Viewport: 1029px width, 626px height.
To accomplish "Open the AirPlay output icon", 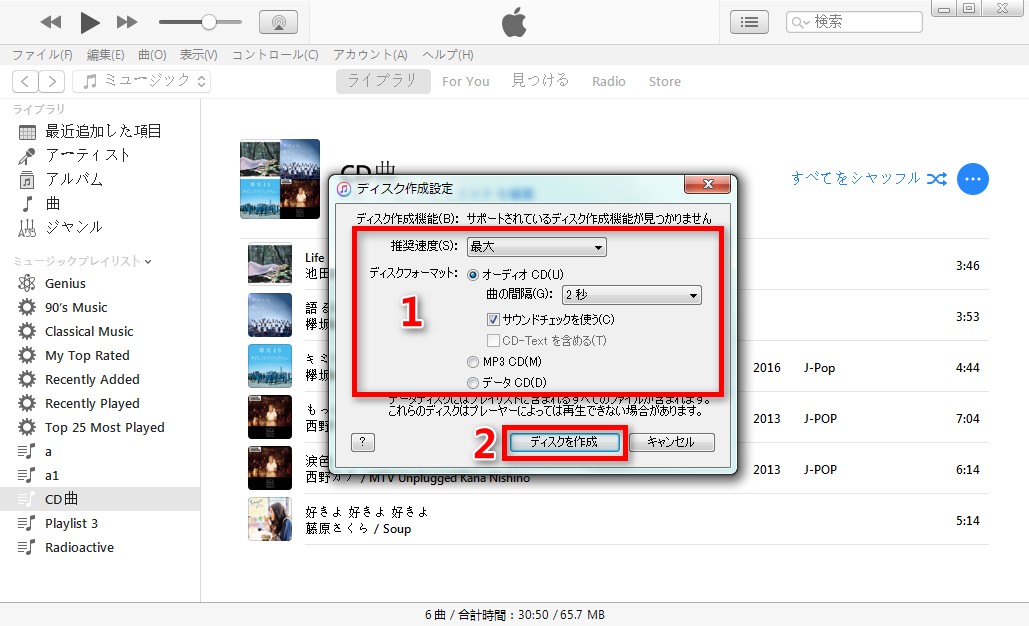I will pos(278,22).
